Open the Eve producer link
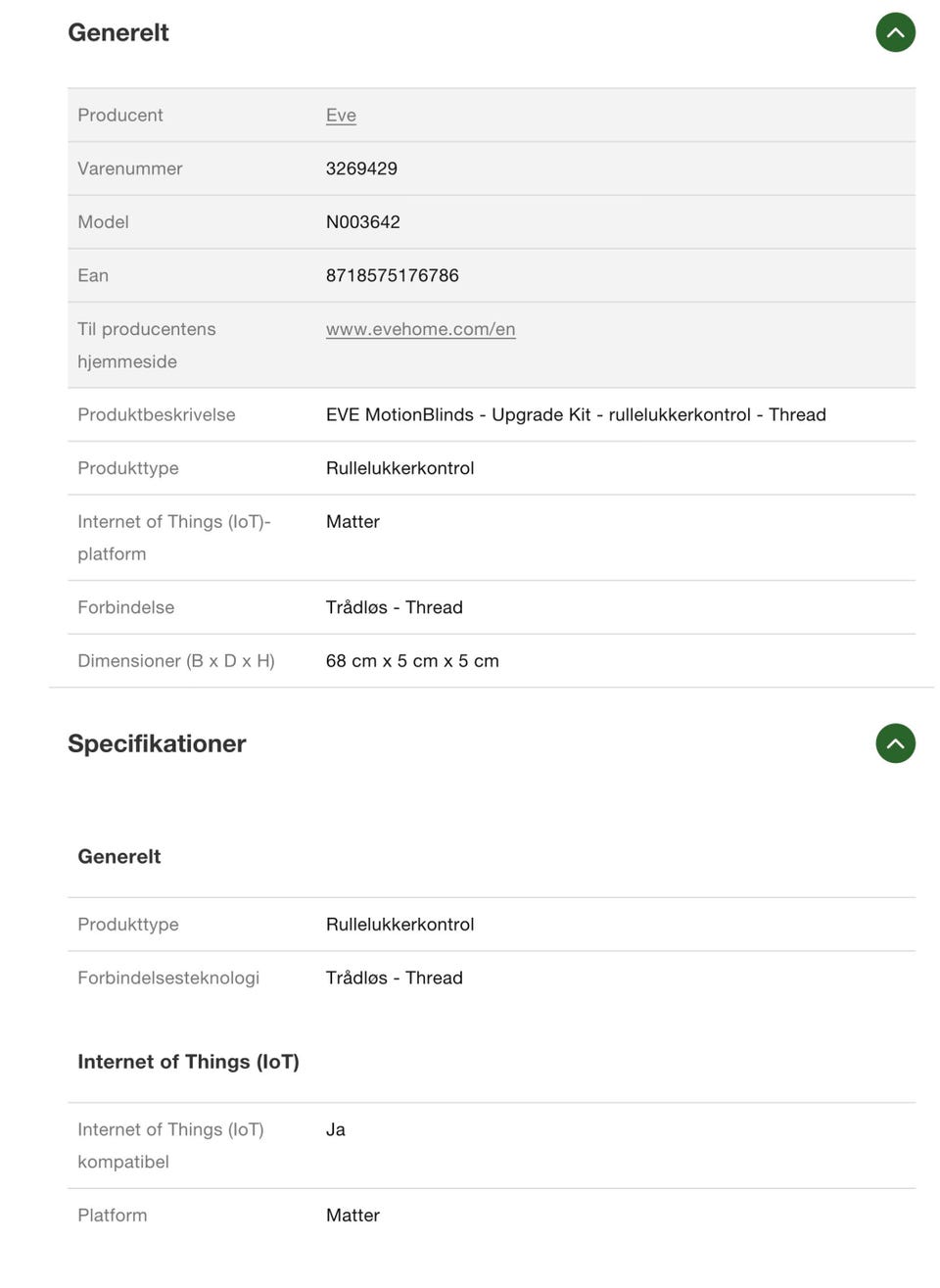This screenshot has width=940, height=1288. point(341,115)
